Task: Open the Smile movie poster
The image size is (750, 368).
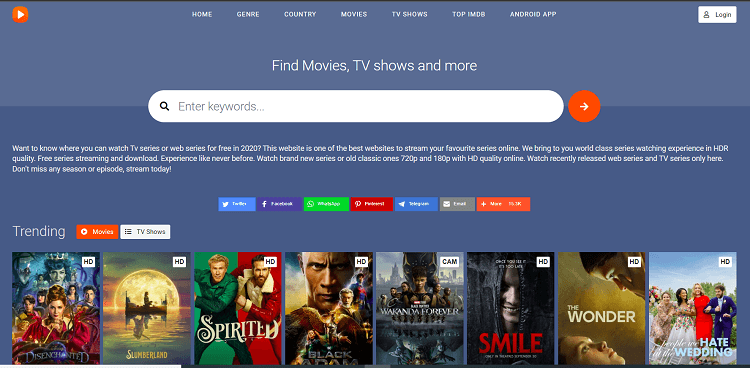Action: pos(510,308)
